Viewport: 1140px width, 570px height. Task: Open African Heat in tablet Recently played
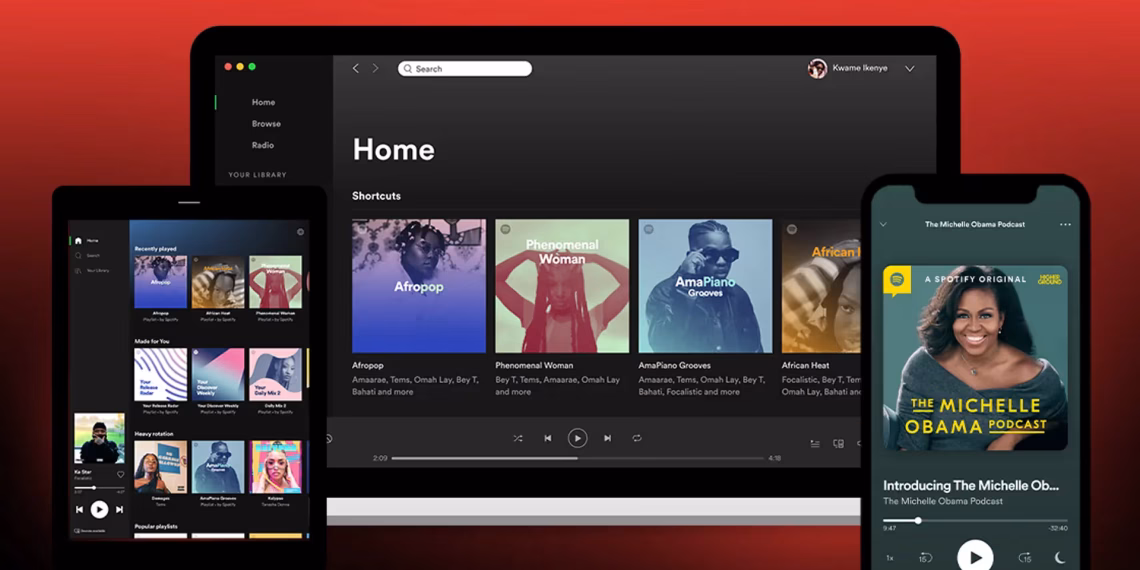click(218, 281)
